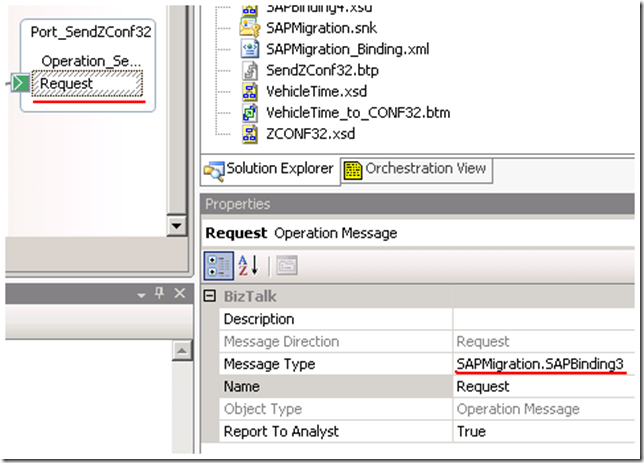Click the SAPMigration_Binding.xml file icon
Screen dimensions: 644x463
click(250, 49)
